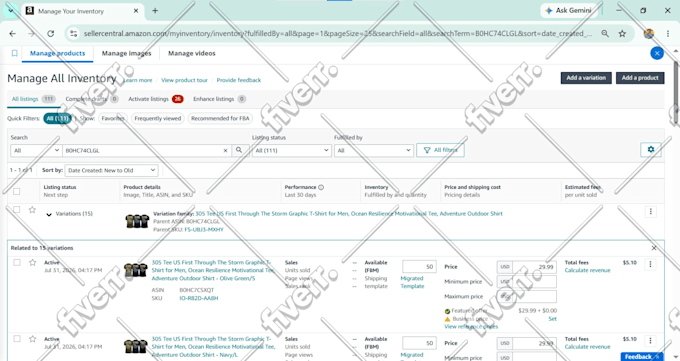This screenshot has width=680, height=361.
Task: Switch to Manage products tab
Action: [x=57, y=53]
